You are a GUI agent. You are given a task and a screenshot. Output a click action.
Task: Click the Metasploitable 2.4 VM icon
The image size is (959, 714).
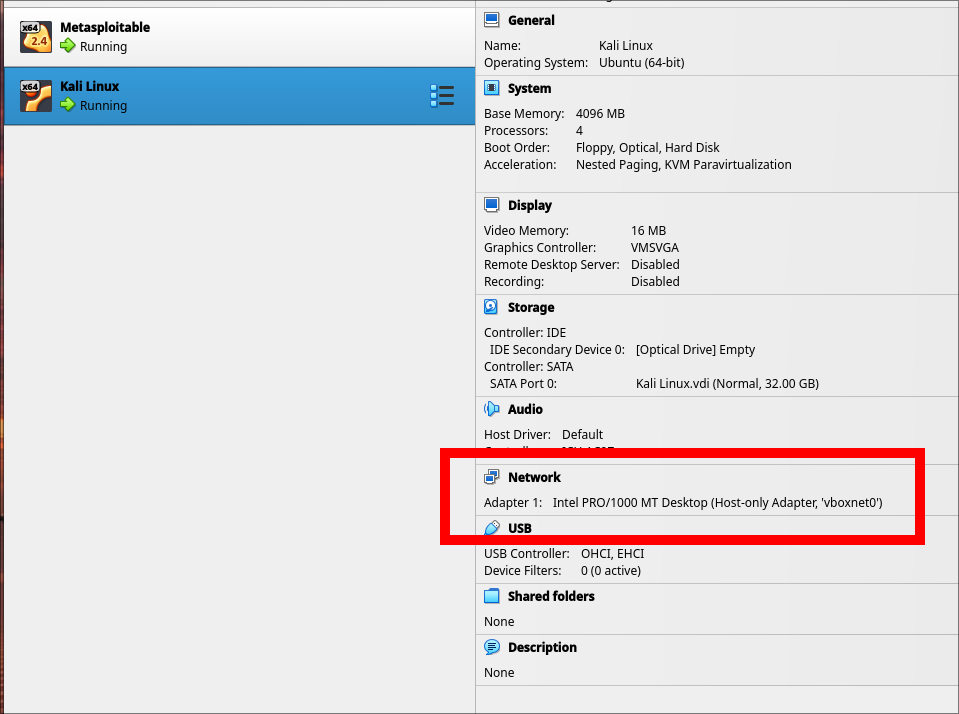click(x=35, y=37)
